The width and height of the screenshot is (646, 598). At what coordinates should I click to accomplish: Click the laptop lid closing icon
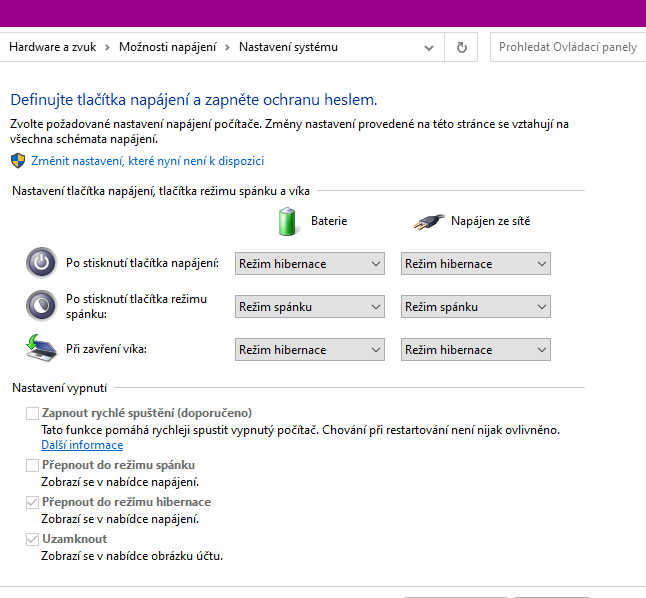coord(40,349)
